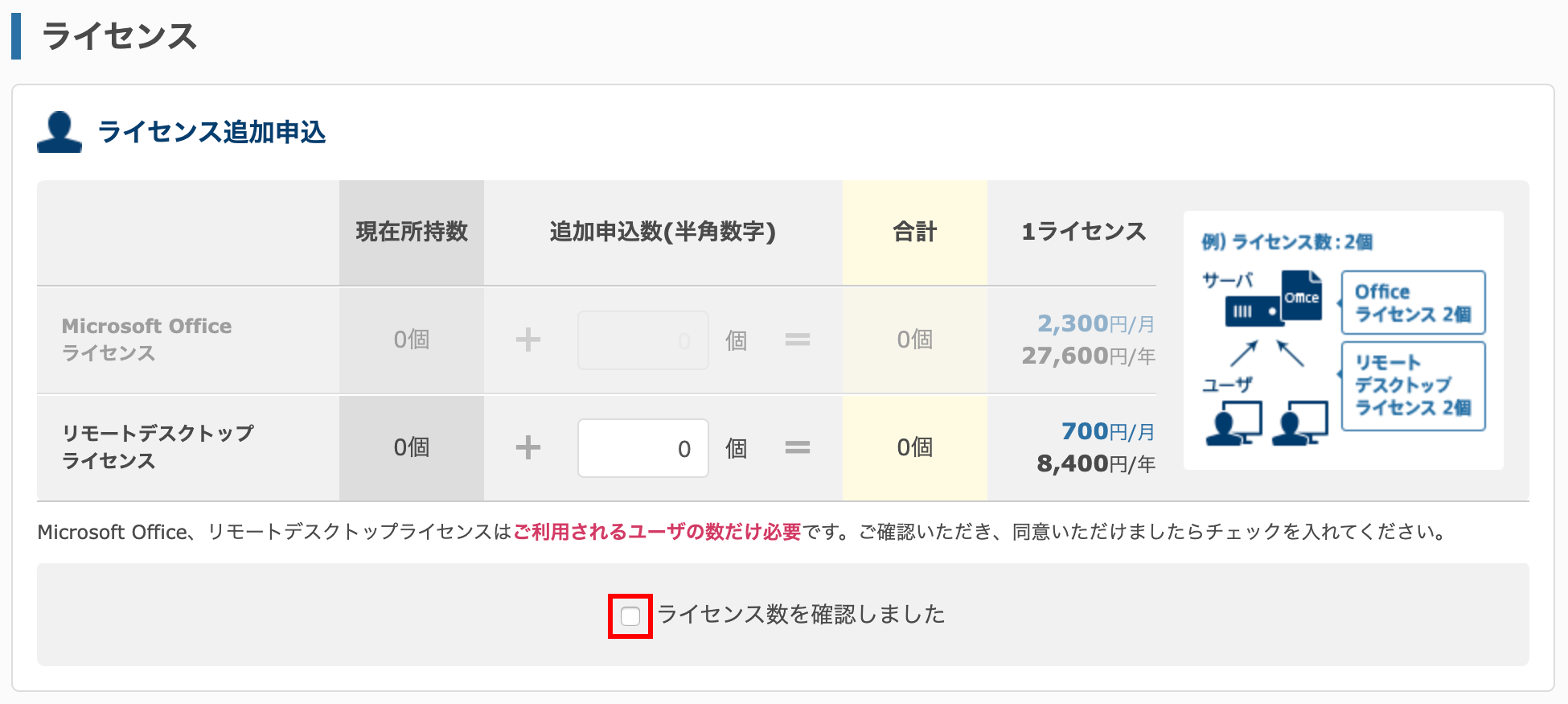Click the equals icon in Microsoft Office row
This screenshot has width=1568, height=704.
(x=798, y=340)
